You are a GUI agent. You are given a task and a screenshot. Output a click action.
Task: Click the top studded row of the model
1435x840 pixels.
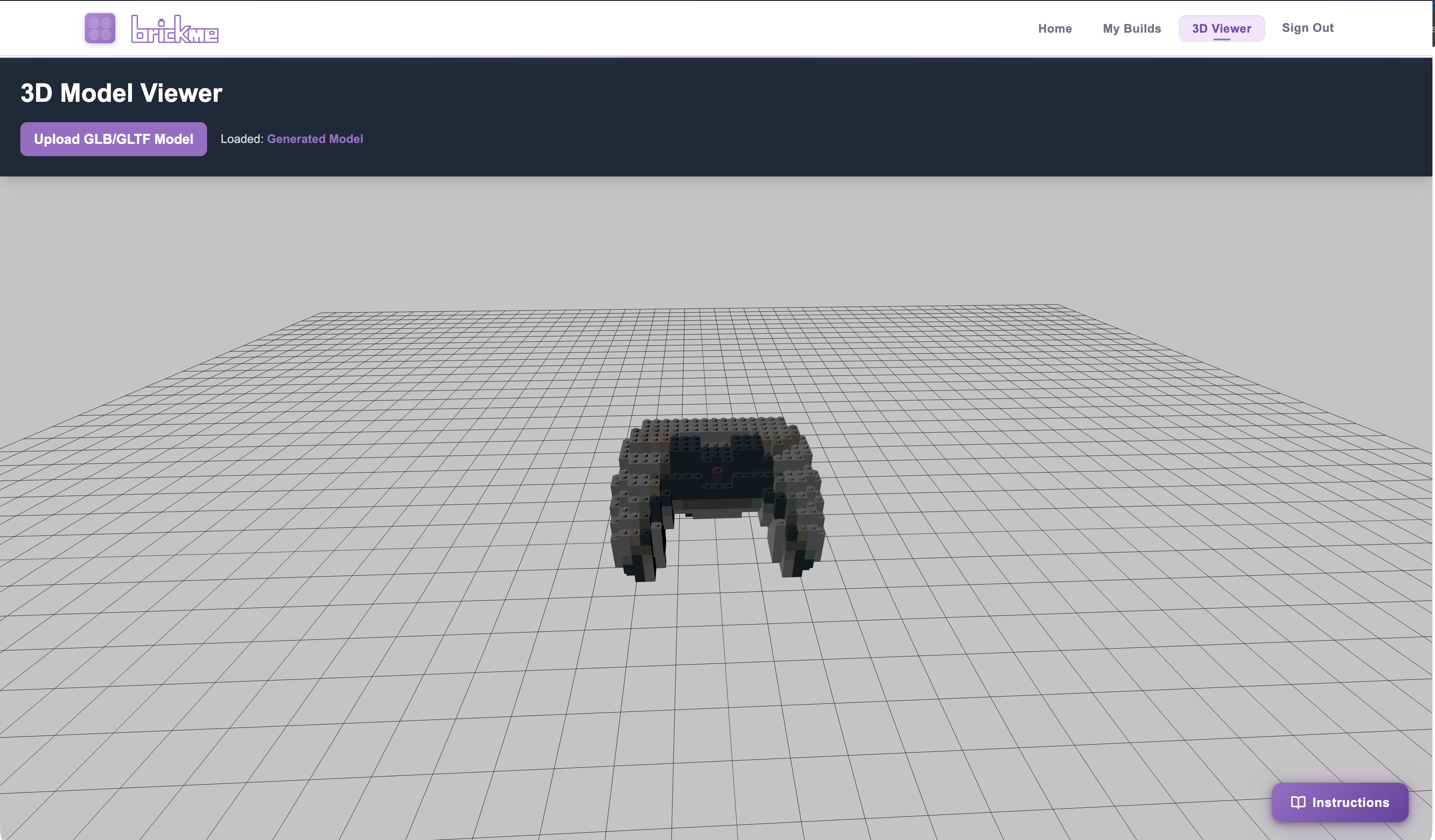pyautogui.click(x=715, y=425)
